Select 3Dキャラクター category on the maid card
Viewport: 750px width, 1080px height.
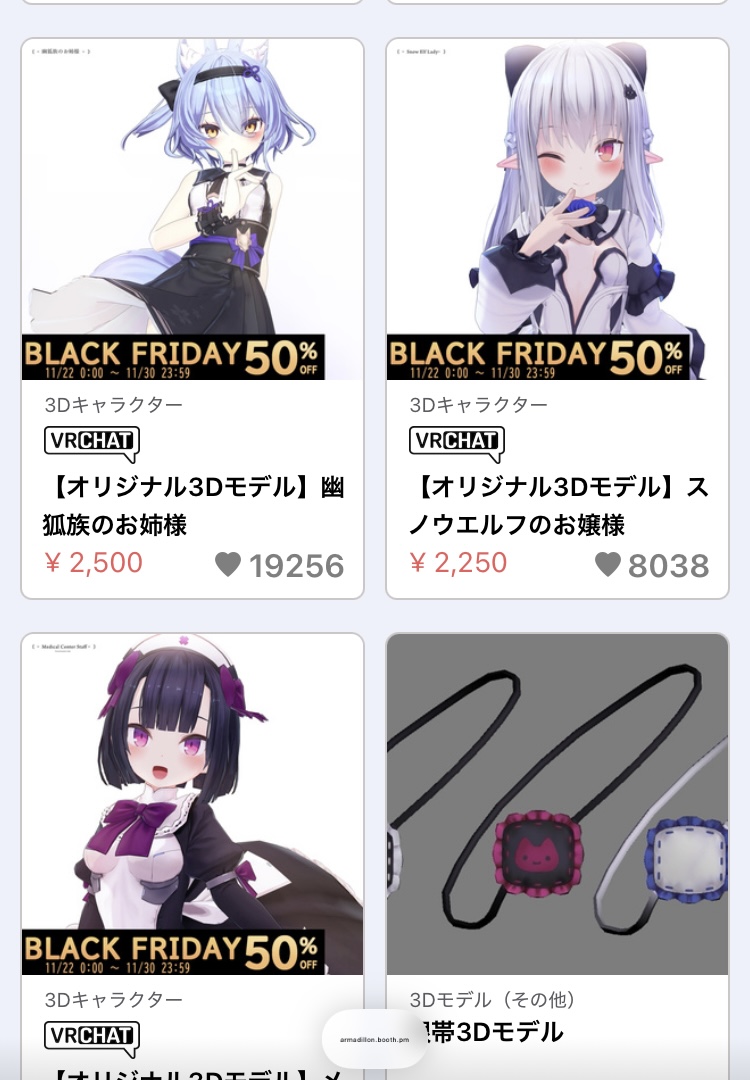pyautogui.click(x=114, y=999)
